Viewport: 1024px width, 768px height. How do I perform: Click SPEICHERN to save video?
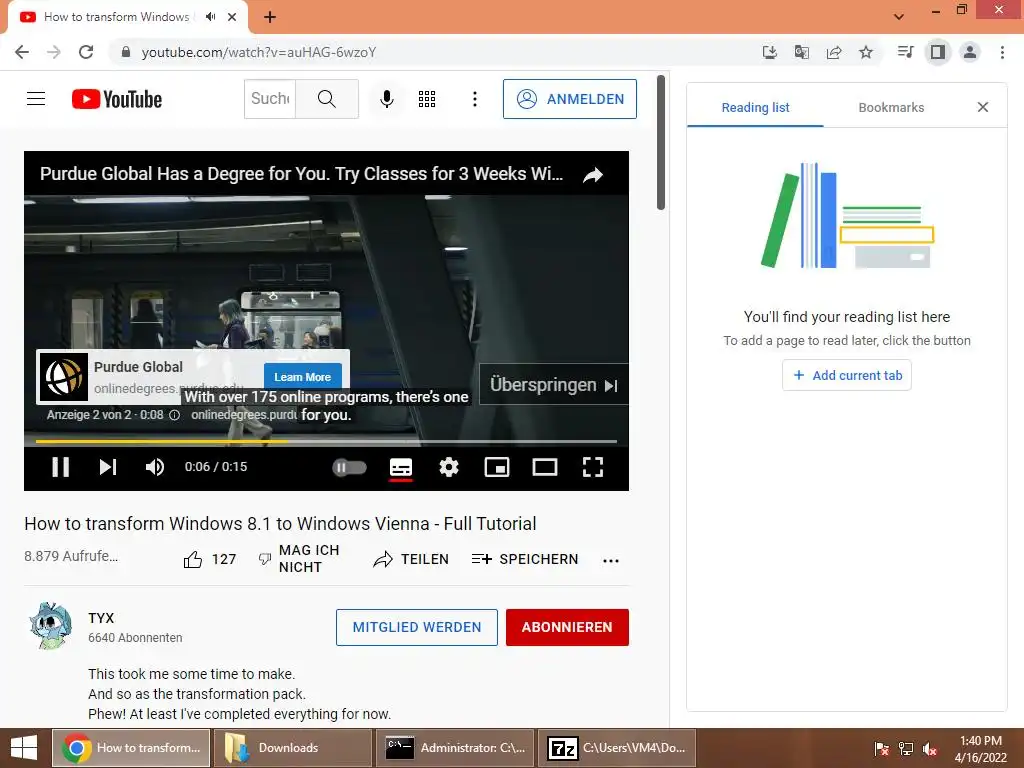coord(525,559)
